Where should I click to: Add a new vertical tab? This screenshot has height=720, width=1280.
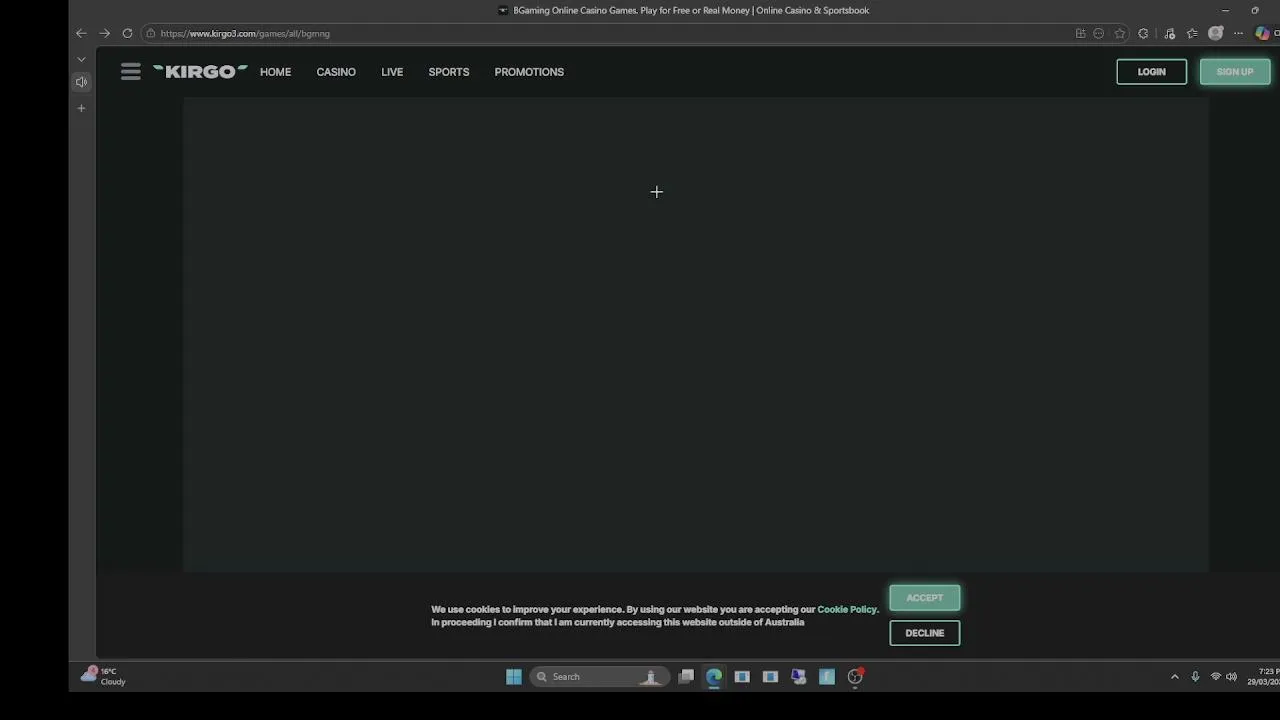(81, 108)
